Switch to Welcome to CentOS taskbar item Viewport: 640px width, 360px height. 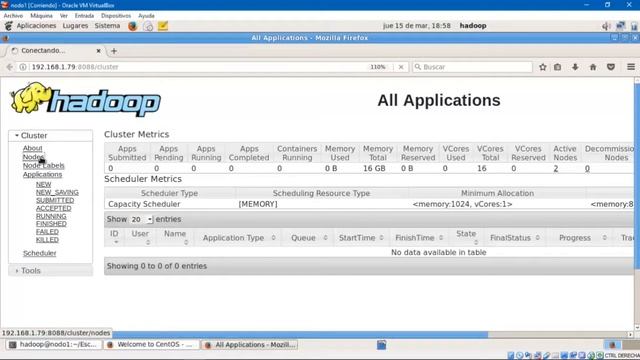point(151,345)
